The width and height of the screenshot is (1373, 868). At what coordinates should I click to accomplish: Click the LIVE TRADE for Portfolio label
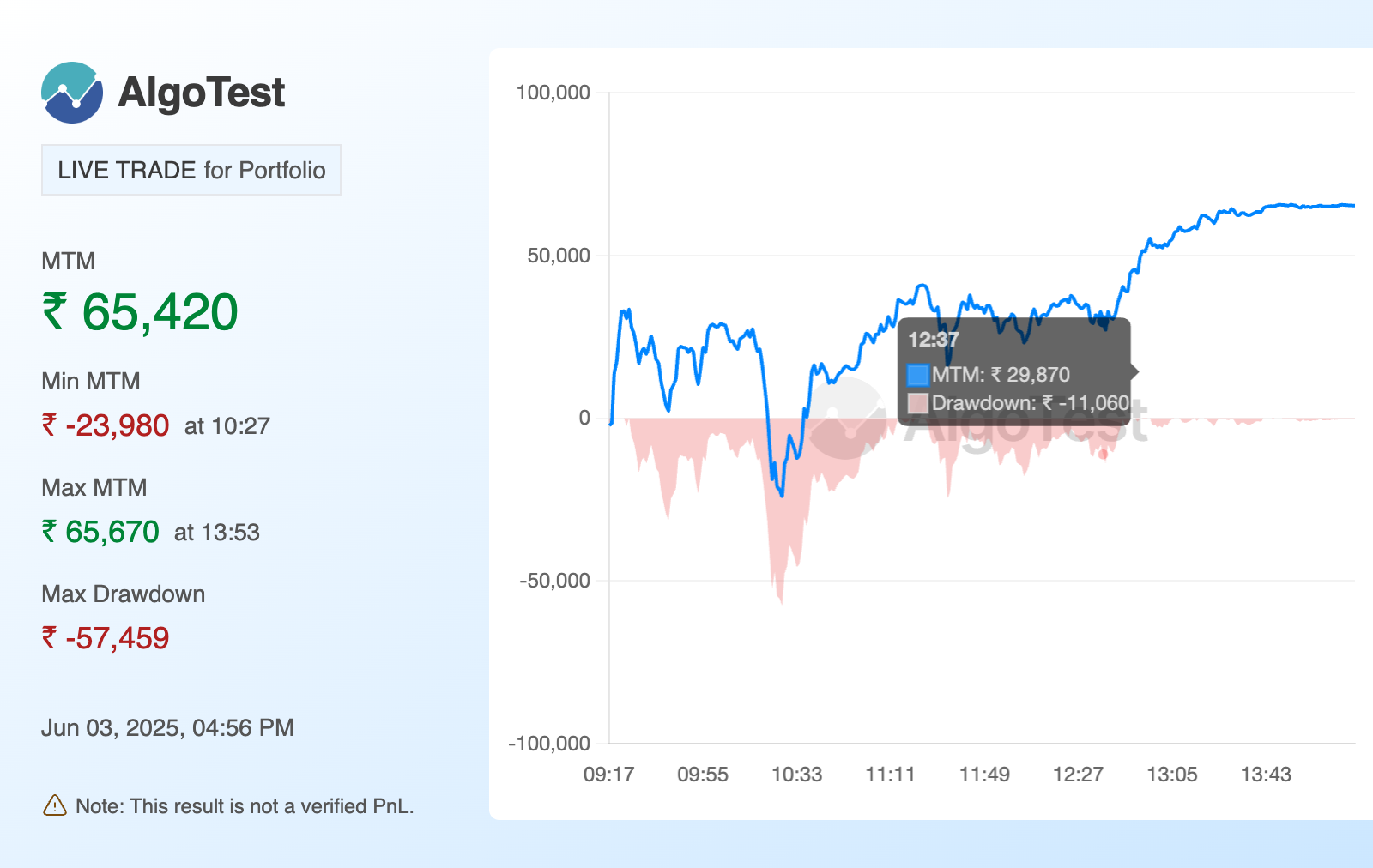coord(191,170)
